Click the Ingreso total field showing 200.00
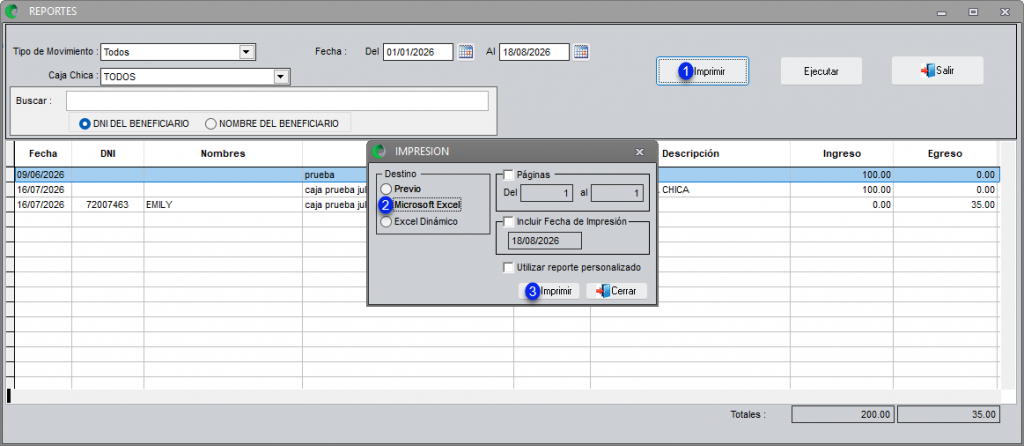This screenshot has width=1024, height=446. (x=843, y=414)
